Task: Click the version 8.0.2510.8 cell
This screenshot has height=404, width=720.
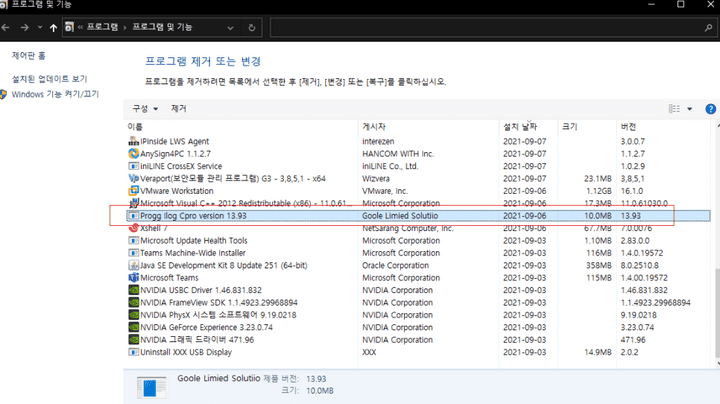Action: point(640,265)
